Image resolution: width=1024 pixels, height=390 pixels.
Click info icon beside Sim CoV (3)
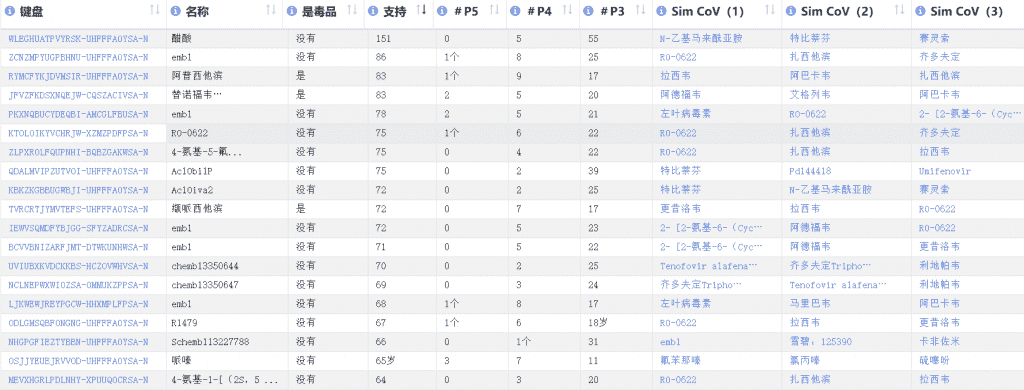click(920, 11)
